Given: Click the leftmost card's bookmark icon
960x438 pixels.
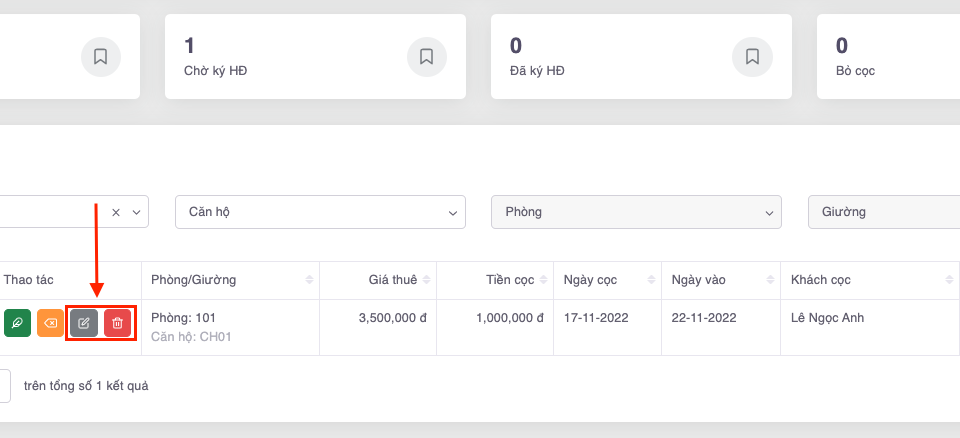Looking at the screenshot, I should click(x=100, y=57).
